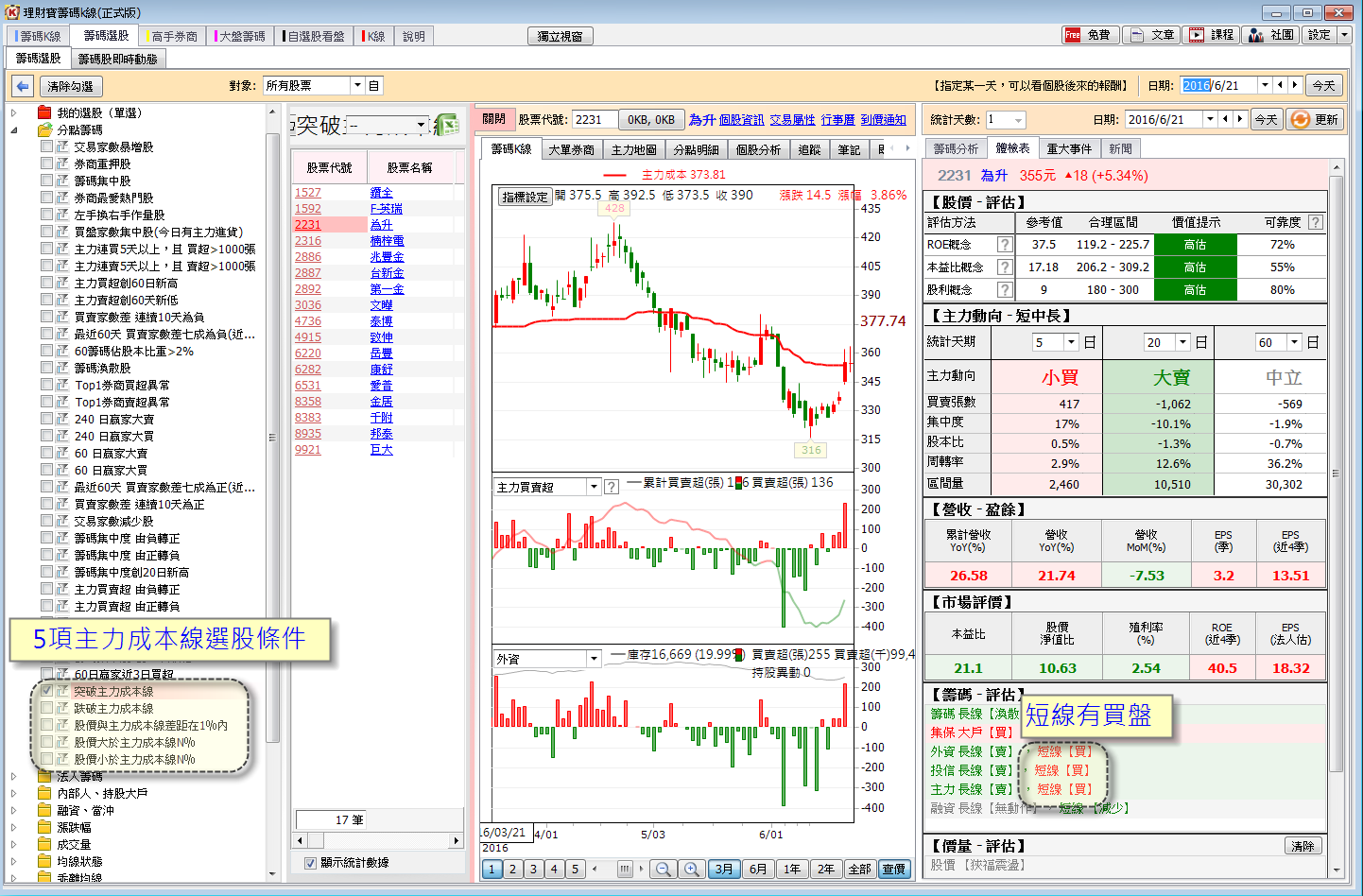The width and height of the screenshot is (1363, 896).
Task: Open the 主力地圖 tab
Action: 633,149
